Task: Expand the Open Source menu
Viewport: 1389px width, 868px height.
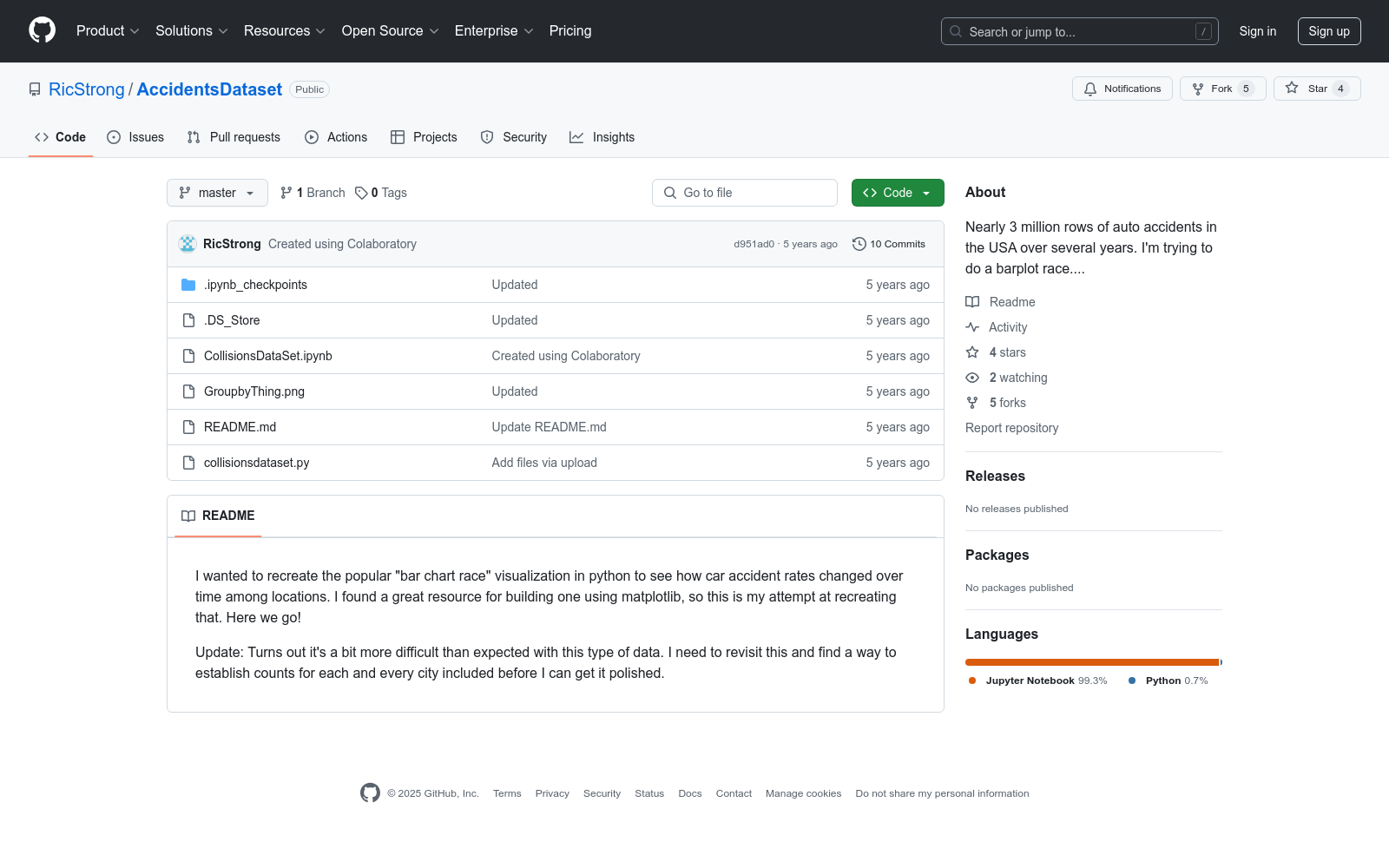Action: [391, 31]
